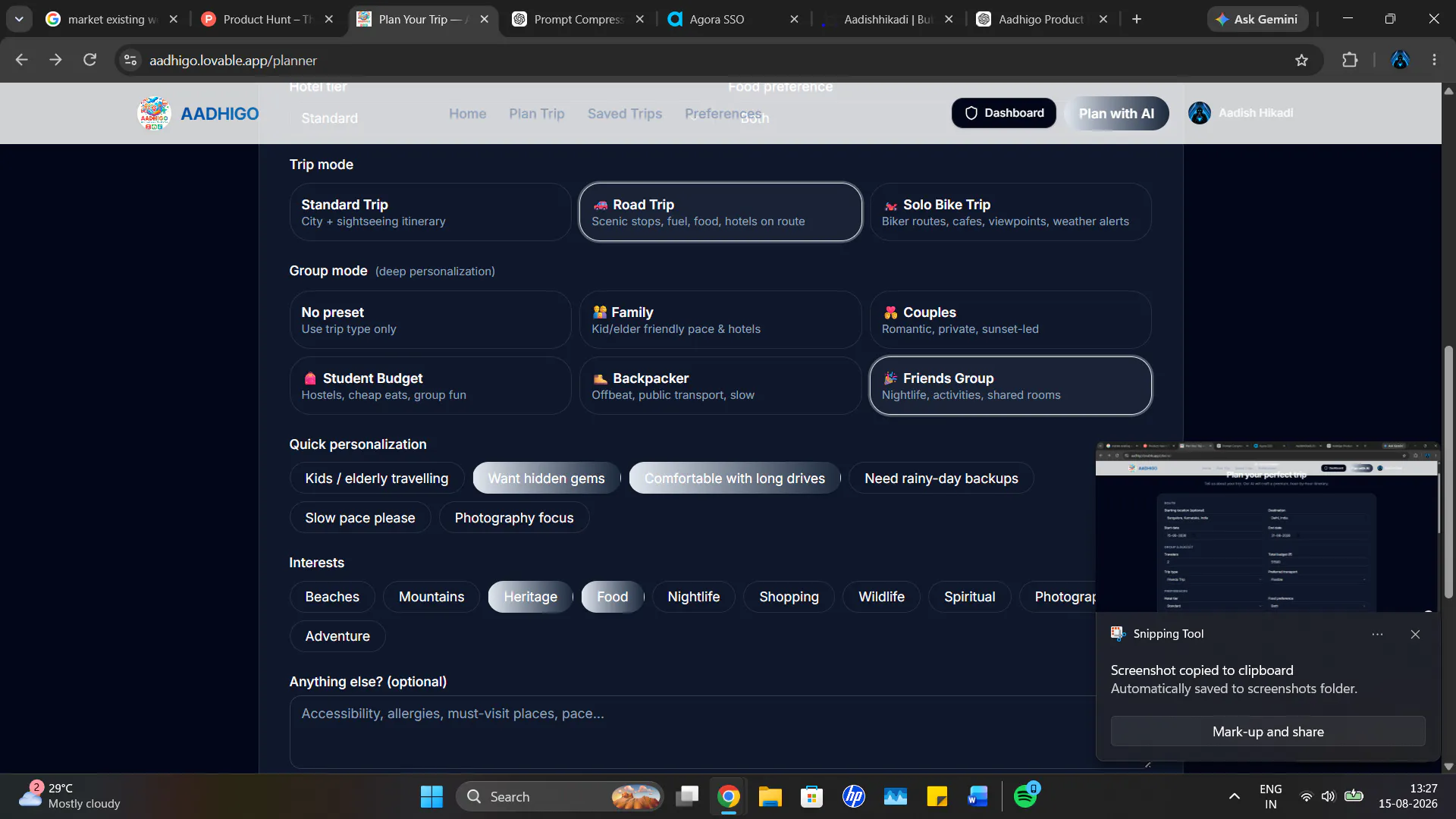Open Spotify from taskbar
The image size is (1456, 819).
[x=1025, y=796]
